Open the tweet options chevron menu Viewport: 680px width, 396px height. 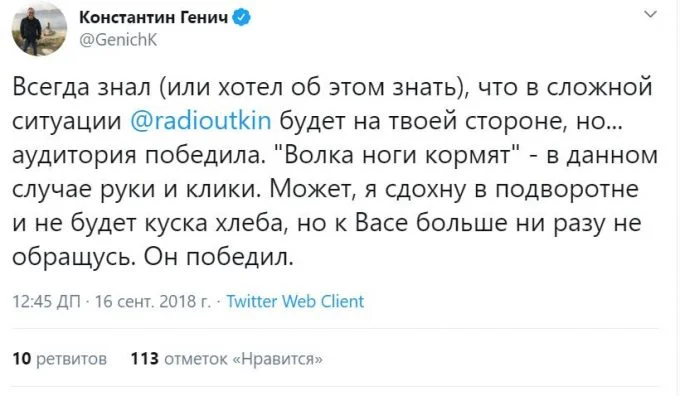click(x=651, y=15)
